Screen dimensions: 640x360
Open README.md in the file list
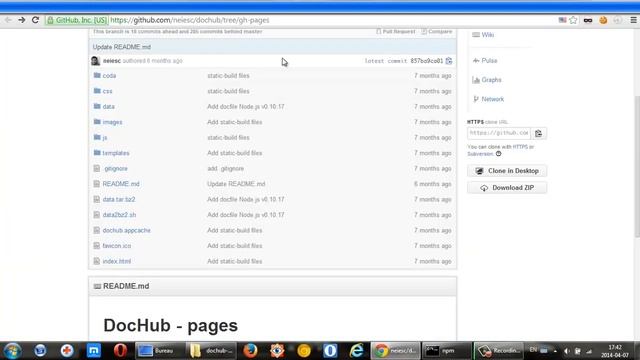121,184
